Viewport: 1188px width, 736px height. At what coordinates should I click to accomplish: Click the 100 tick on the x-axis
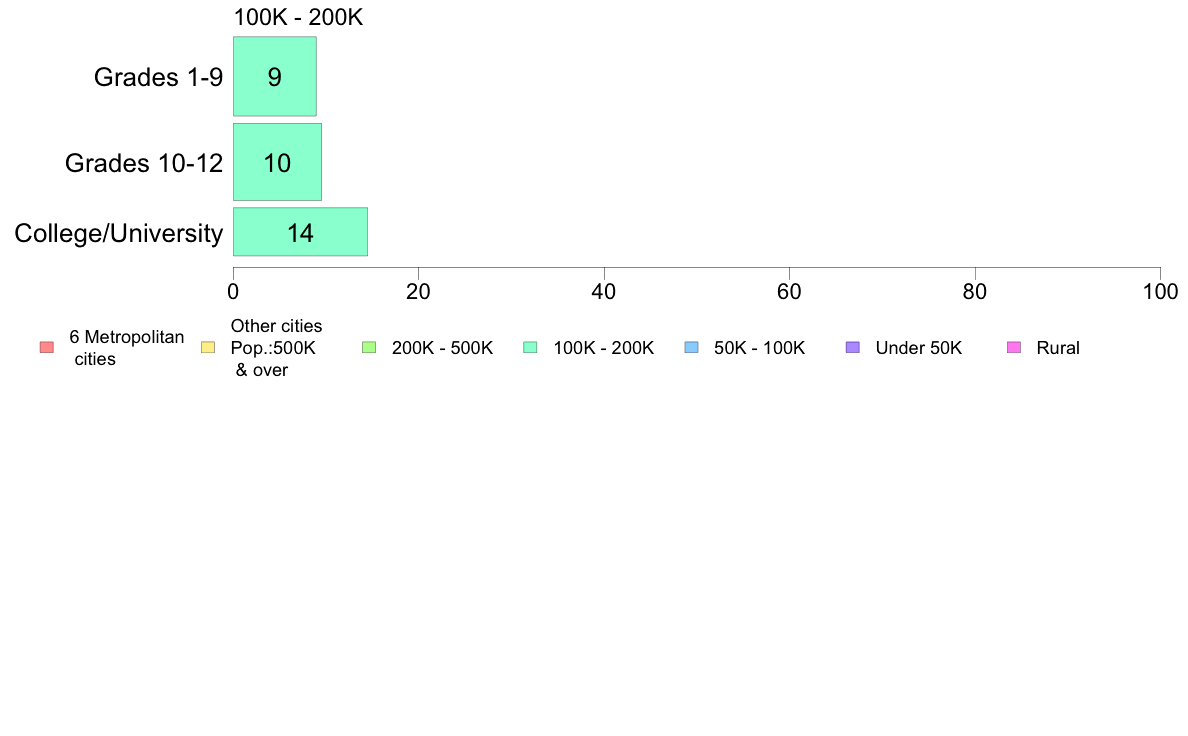pyautogui.click(x=1160, y=292)
